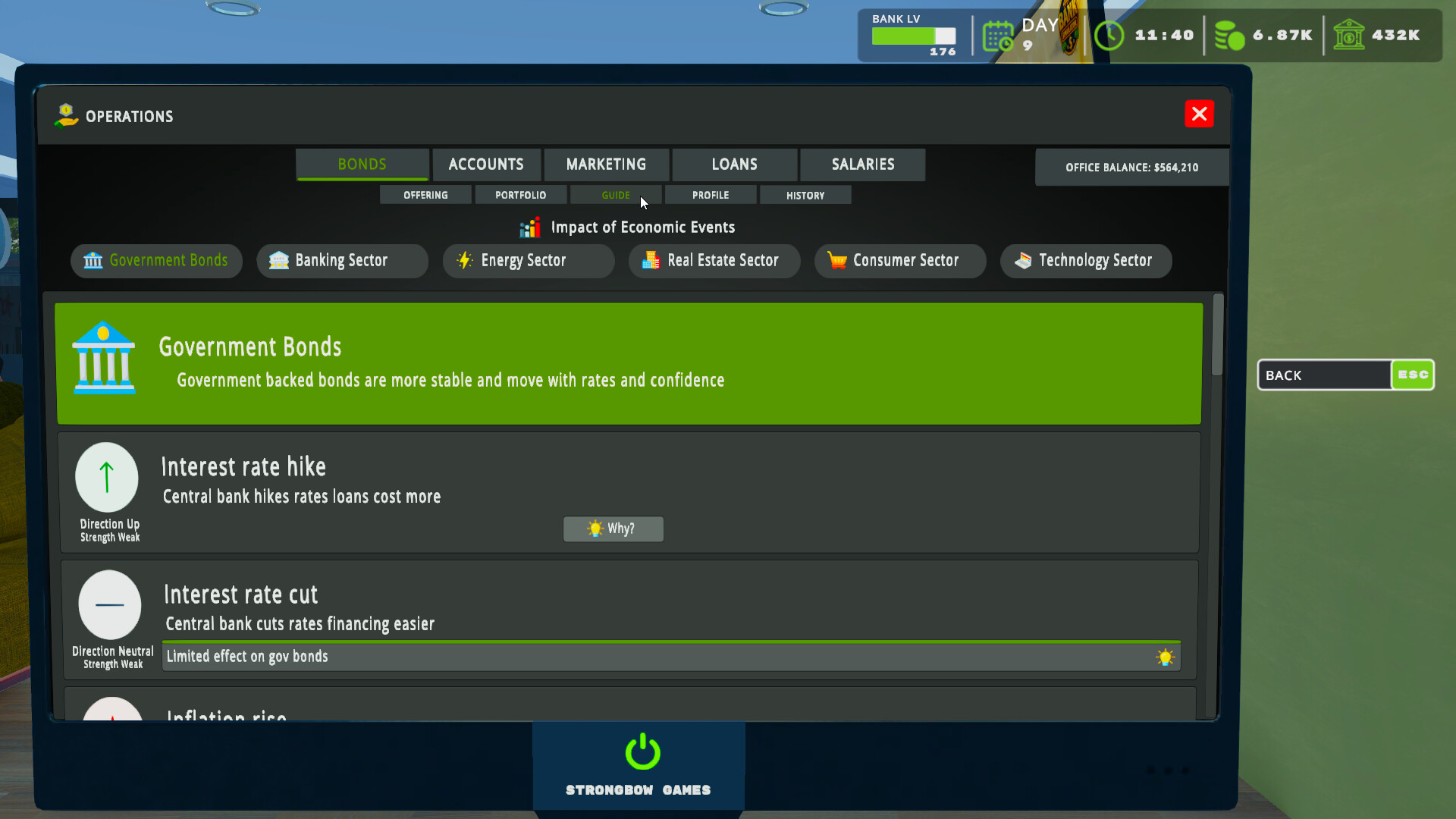
Task: Switch to the ACCOUNTS tab
Action: (486, 164)
